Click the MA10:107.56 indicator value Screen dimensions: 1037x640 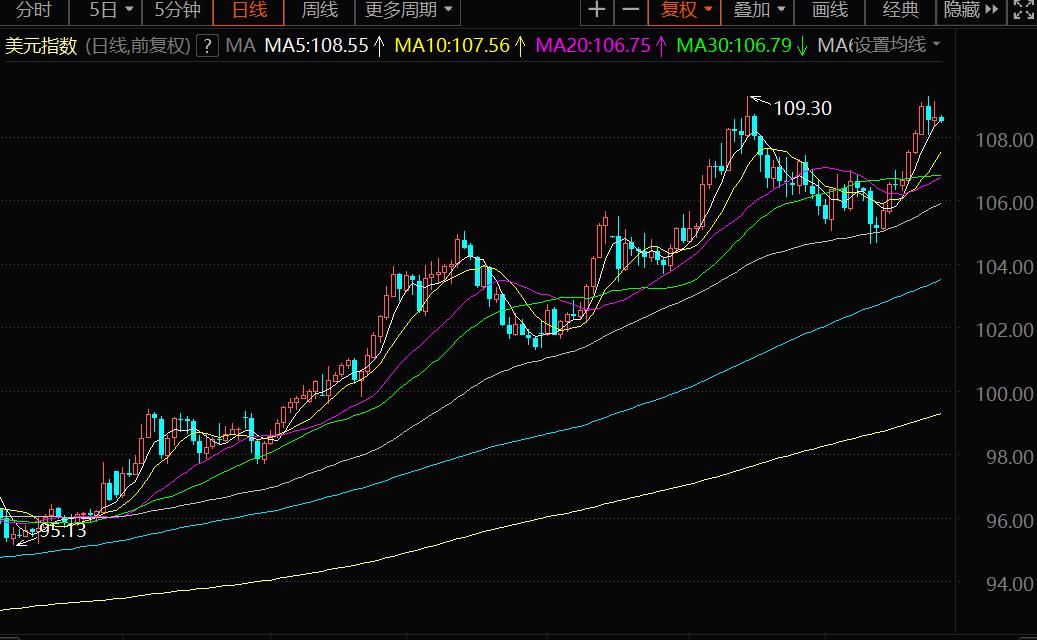point(452,46)
